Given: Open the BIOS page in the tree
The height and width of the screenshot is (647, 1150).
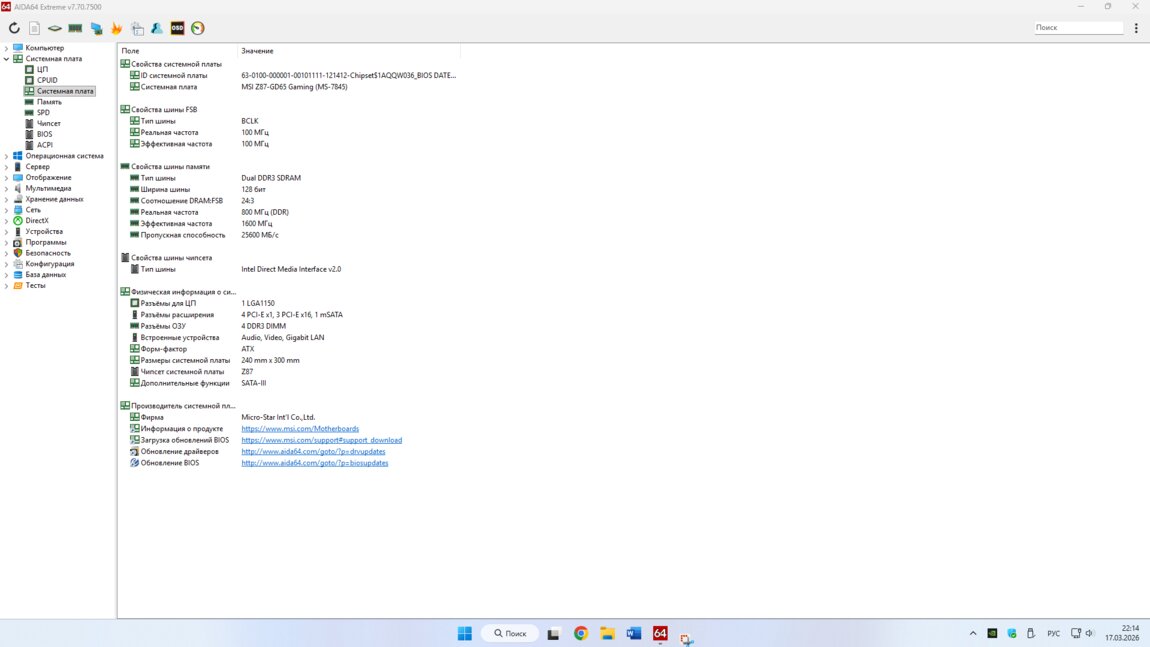Looking at the screenshot, I should click(x=44, y=134).
